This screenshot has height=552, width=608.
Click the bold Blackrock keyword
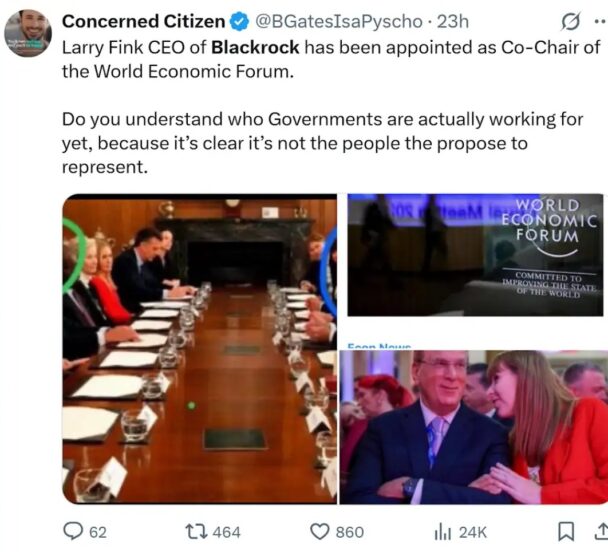point(255,47)
